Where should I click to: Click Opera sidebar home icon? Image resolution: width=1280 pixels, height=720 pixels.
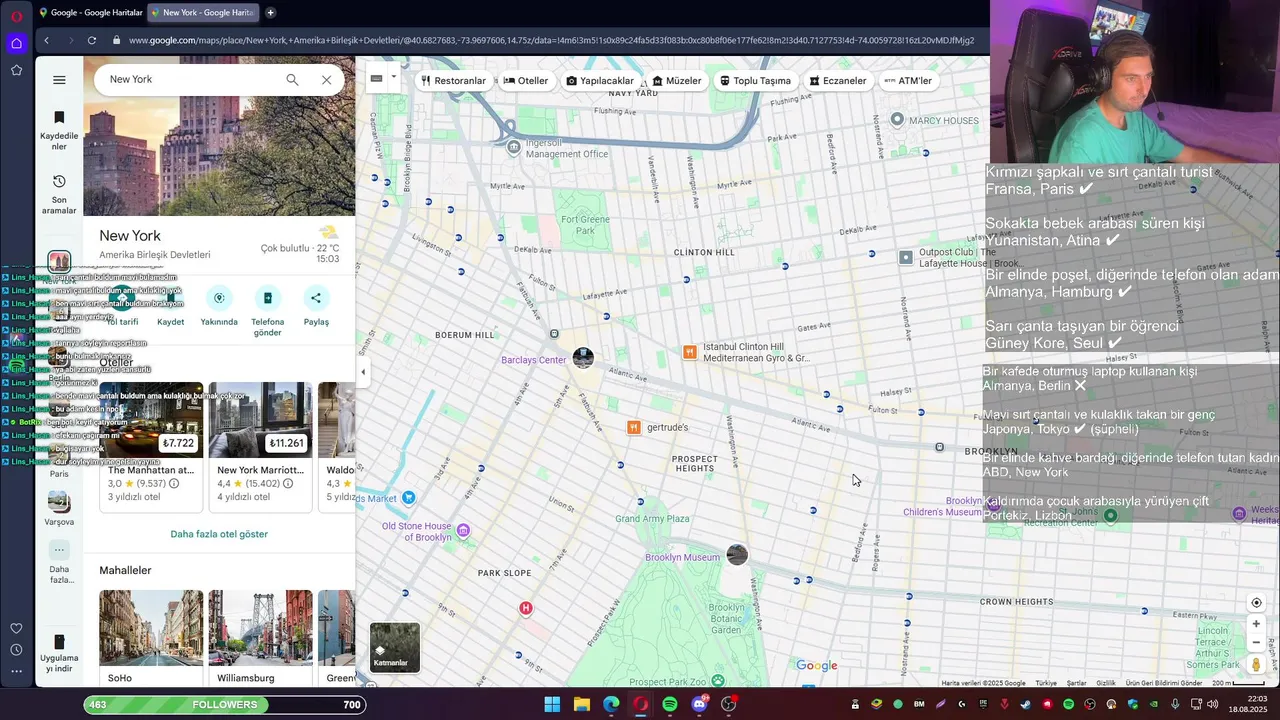(16, 43)
